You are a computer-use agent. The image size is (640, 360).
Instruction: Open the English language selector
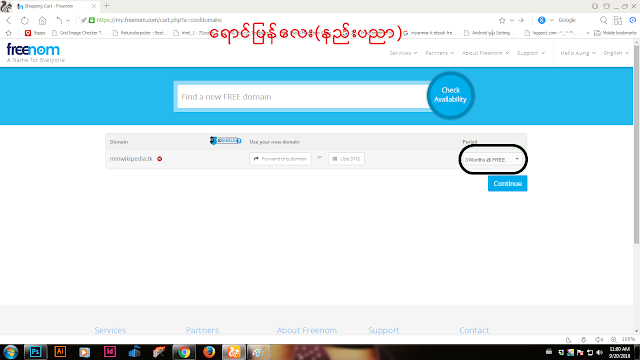pyautogui.click(x=616, y=53)
